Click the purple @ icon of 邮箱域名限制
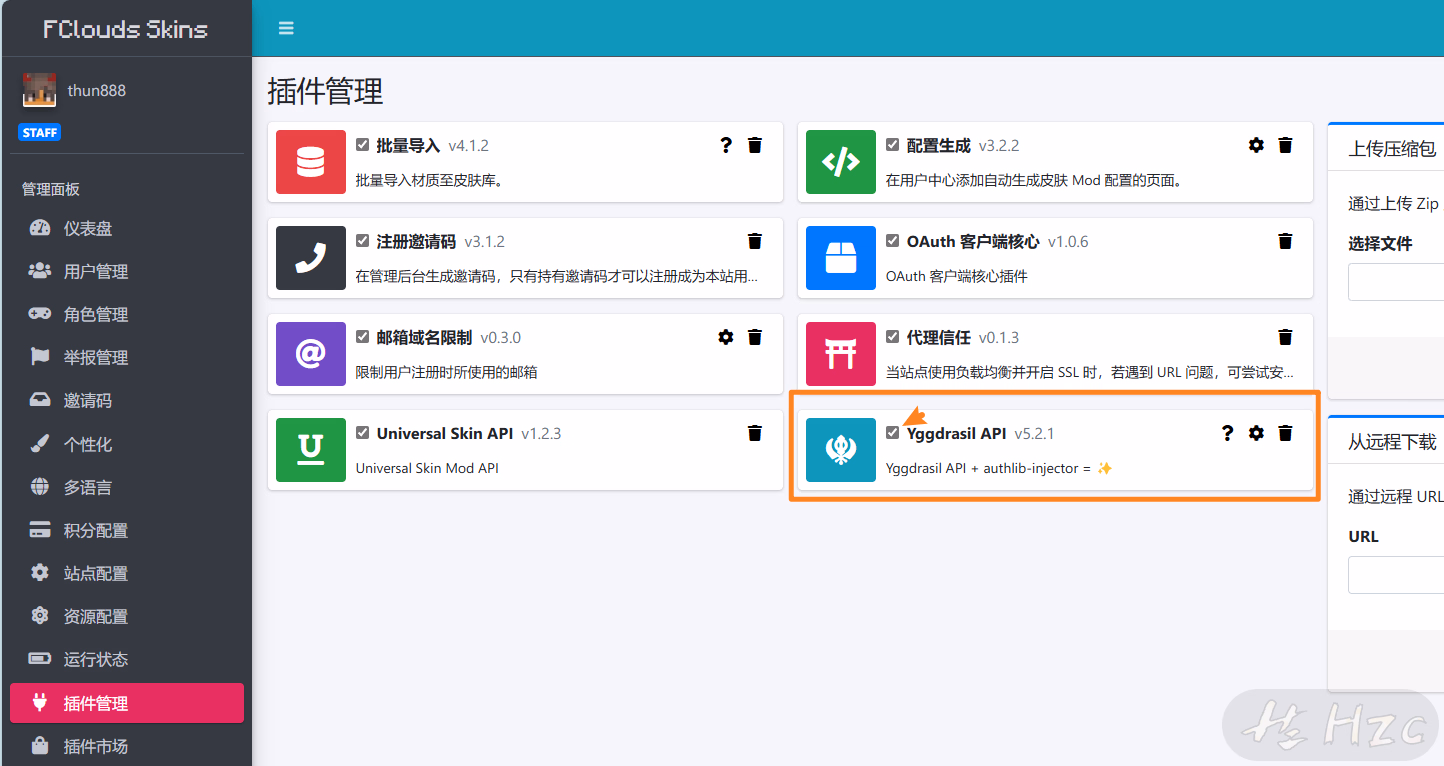Viewport: 1444px width, 766px height. point(311,354)
